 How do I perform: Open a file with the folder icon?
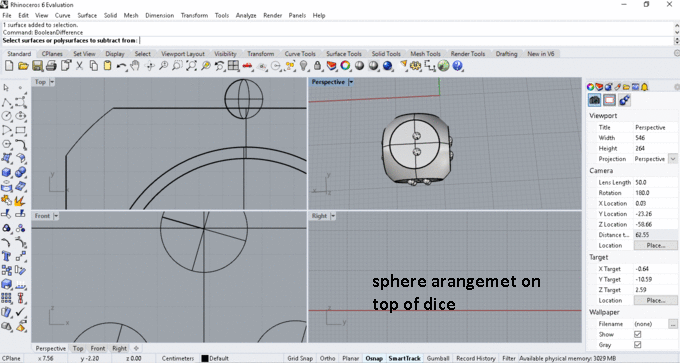[23, 66]
